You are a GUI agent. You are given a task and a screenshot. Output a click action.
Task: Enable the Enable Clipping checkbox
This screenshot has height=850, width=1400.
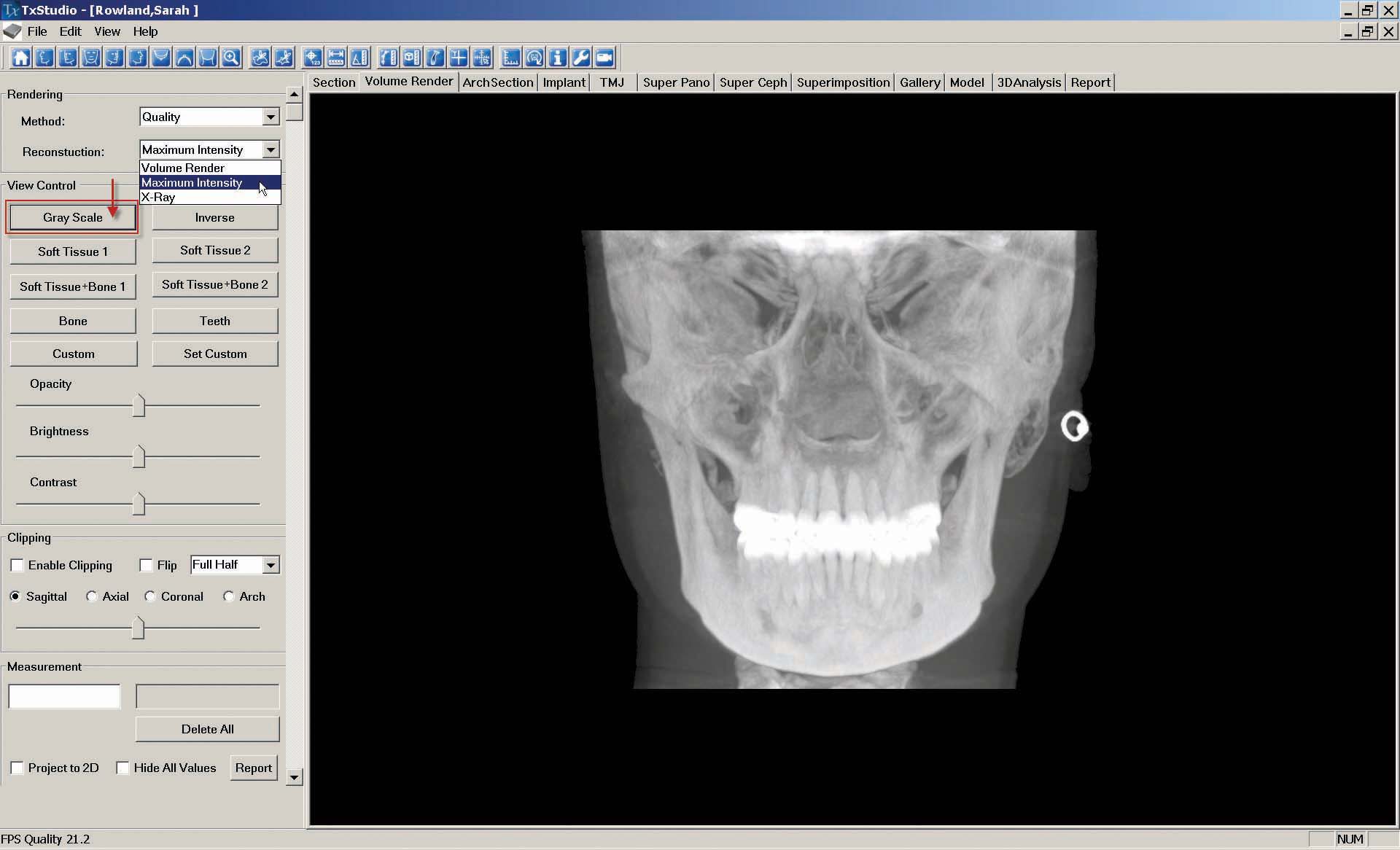coord(17,566)
